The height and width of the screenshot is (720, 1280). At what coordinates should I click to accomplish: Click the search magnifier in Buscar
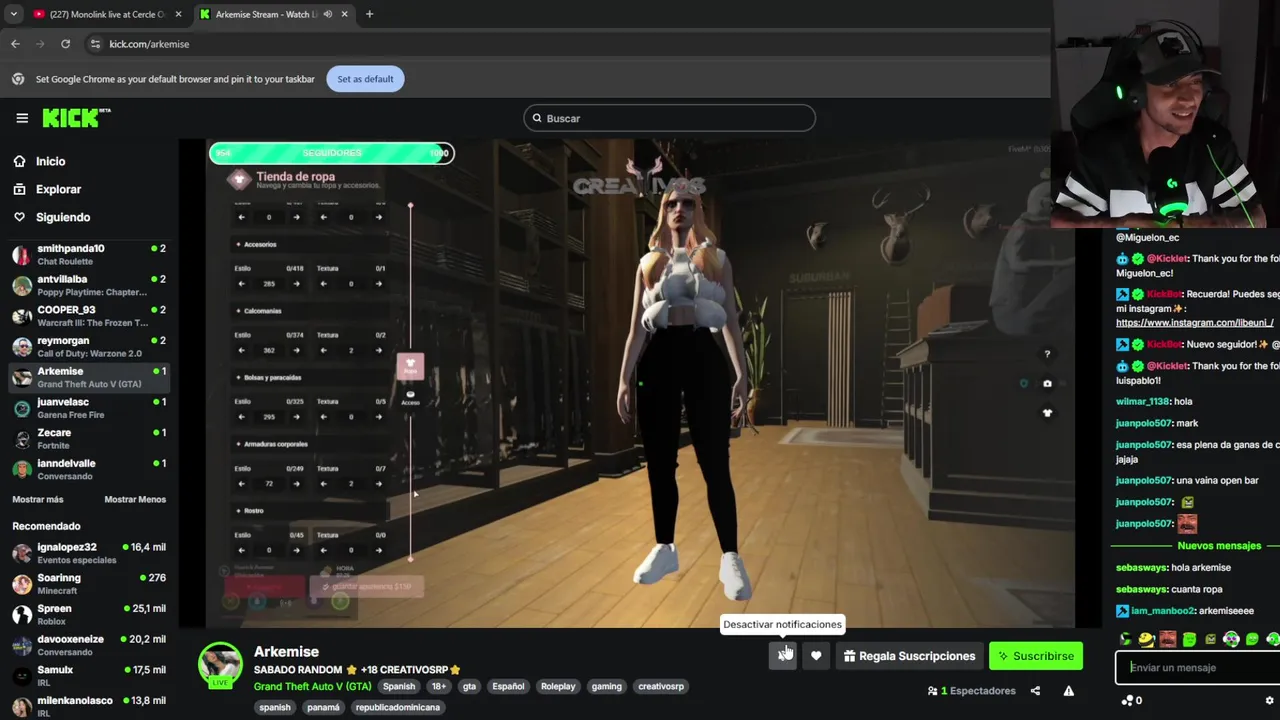click(537, 118)
